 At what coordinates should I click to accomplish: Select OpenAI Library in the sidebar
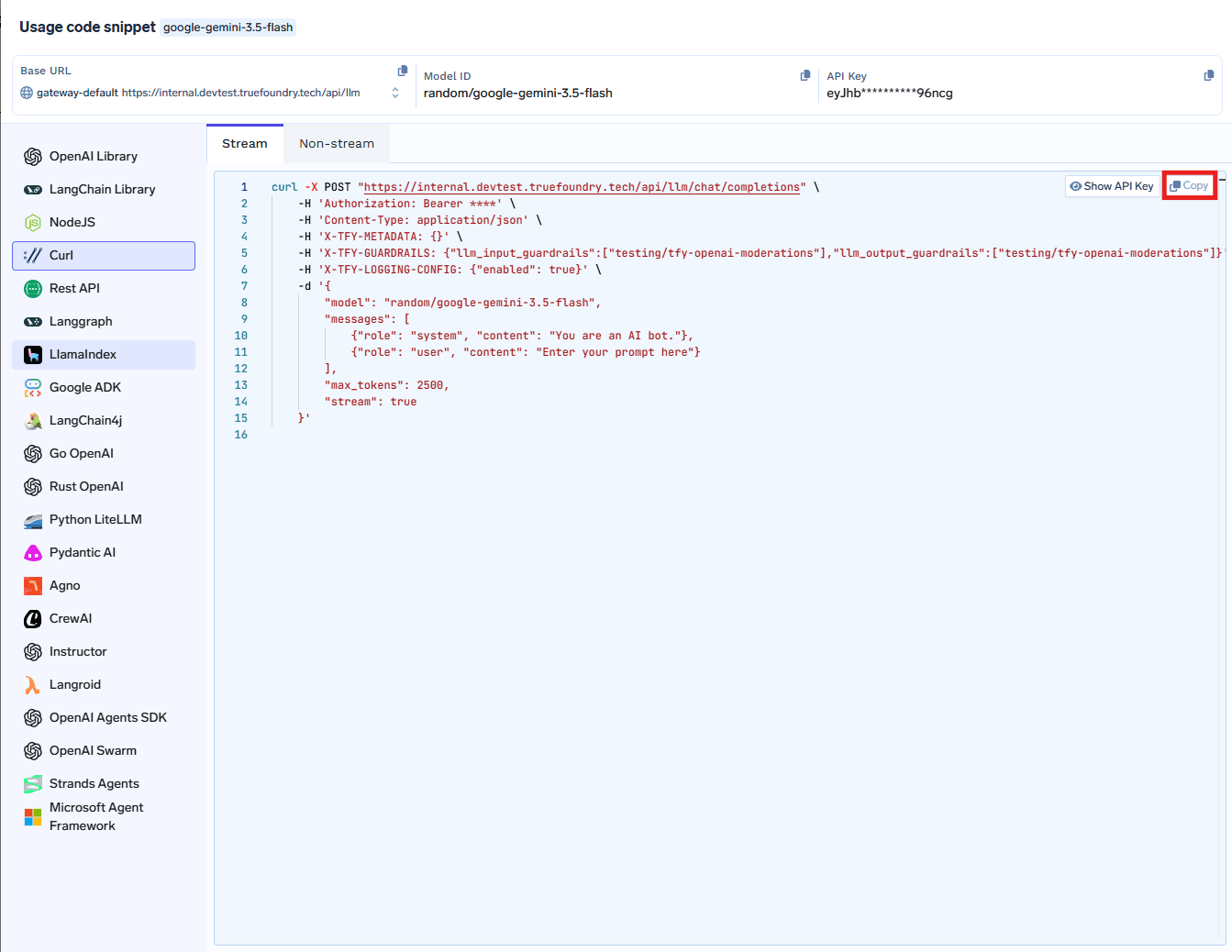point(104,157)
